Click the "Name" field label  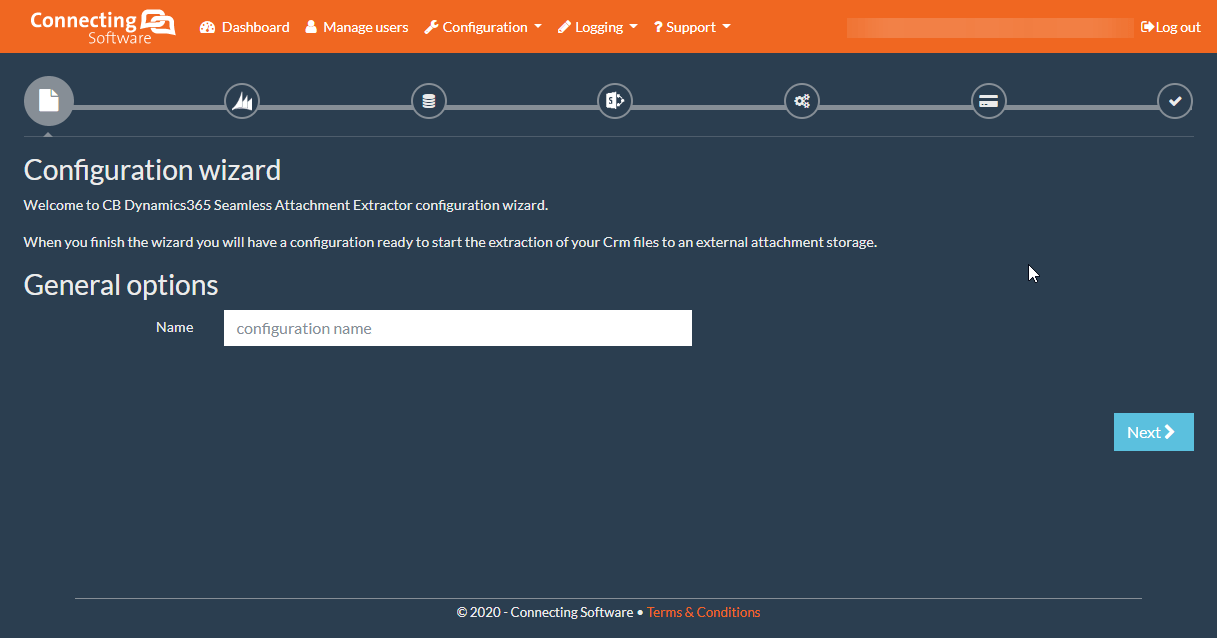(175, 327)
